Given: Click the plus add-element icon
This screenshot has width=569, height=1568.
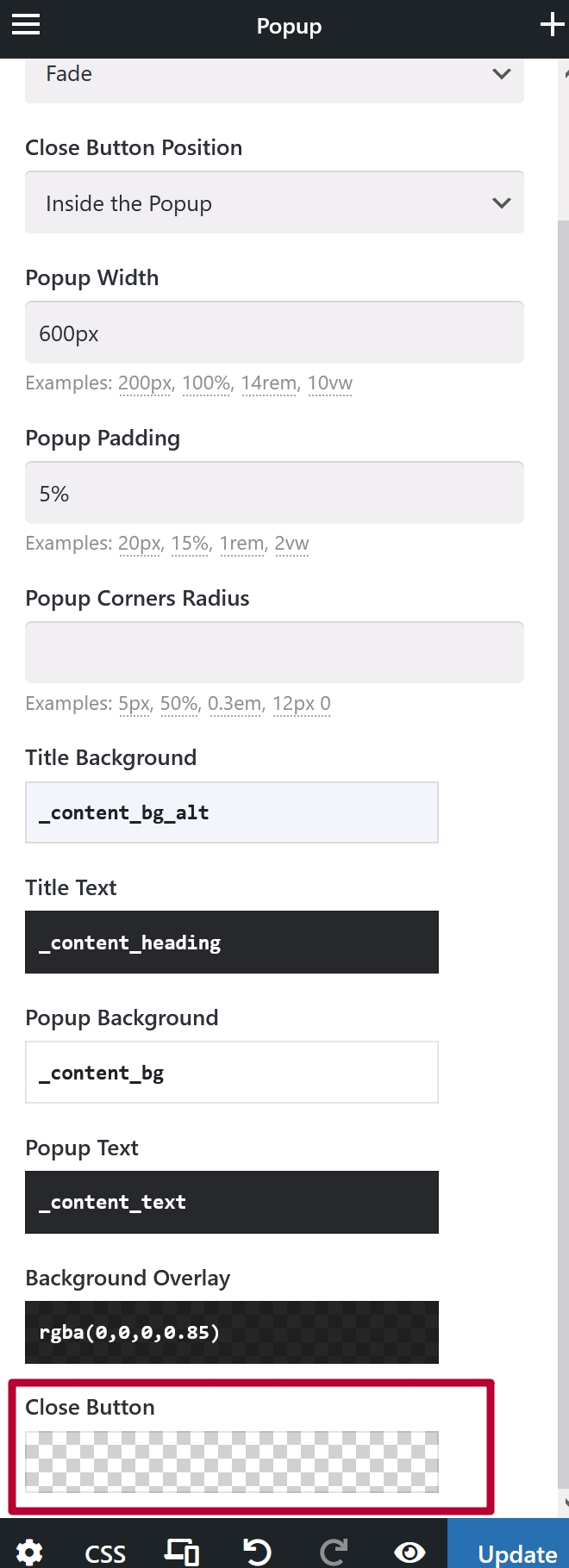Looking at the screenshot, I should coord(552,25).
